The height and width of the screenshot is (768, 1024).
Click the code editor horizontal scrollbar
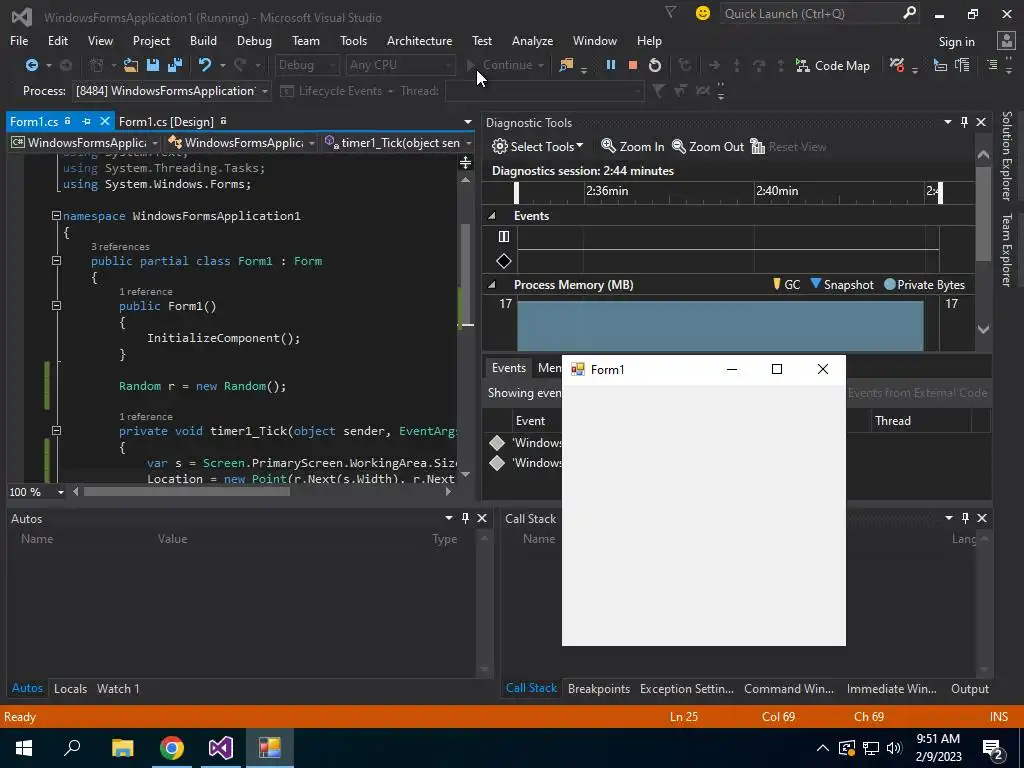pos(187,492)
